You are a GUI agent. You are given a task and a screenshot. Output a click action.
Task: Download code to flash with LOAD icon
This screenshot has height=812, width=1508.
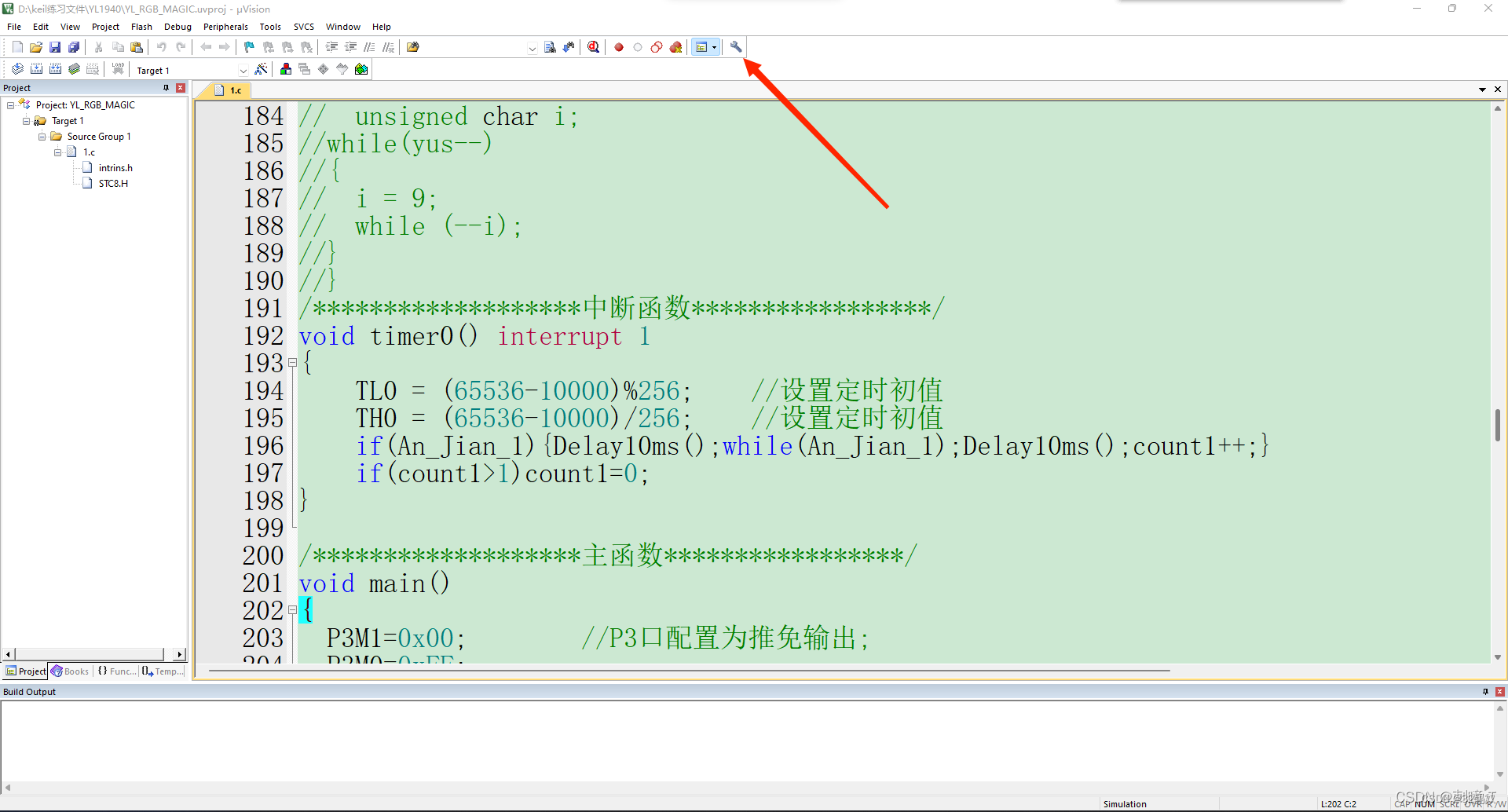tap(118, 69)
